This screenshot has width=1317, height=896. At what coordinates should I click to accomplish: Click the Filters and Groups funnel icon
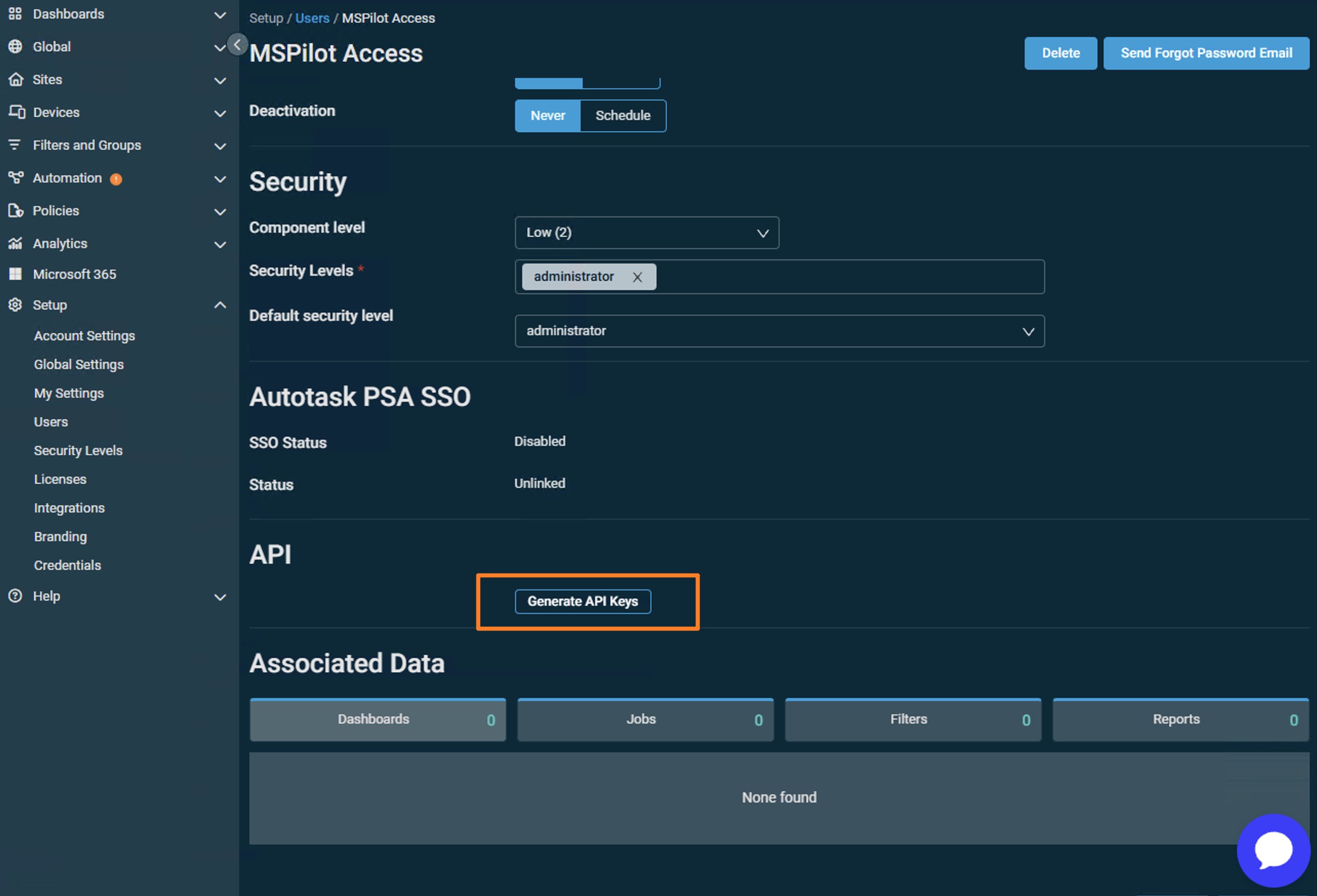[x=15, y=145]
